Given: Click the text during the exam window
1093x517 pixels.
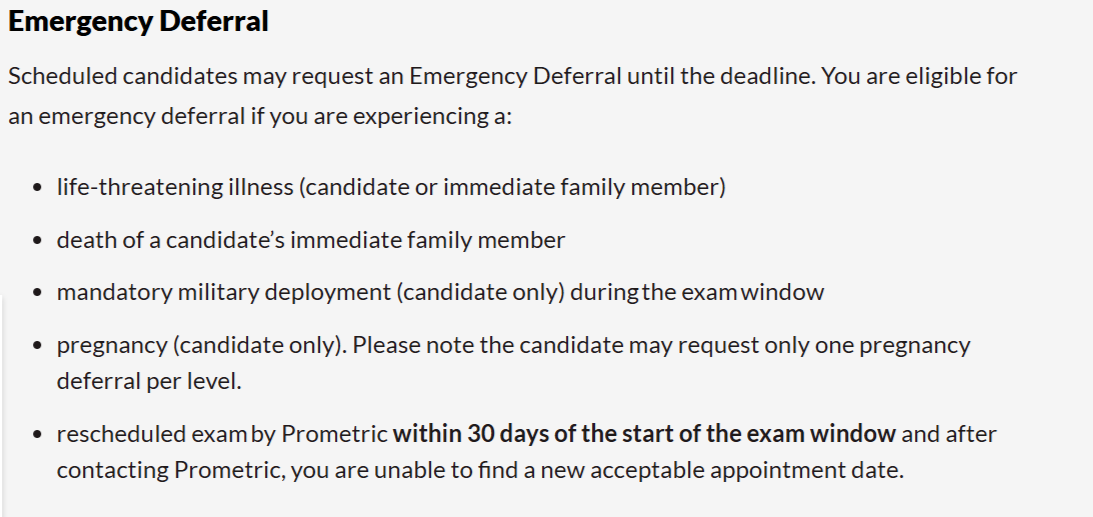Looking at the screenshot, I should [x=697, y=292].
